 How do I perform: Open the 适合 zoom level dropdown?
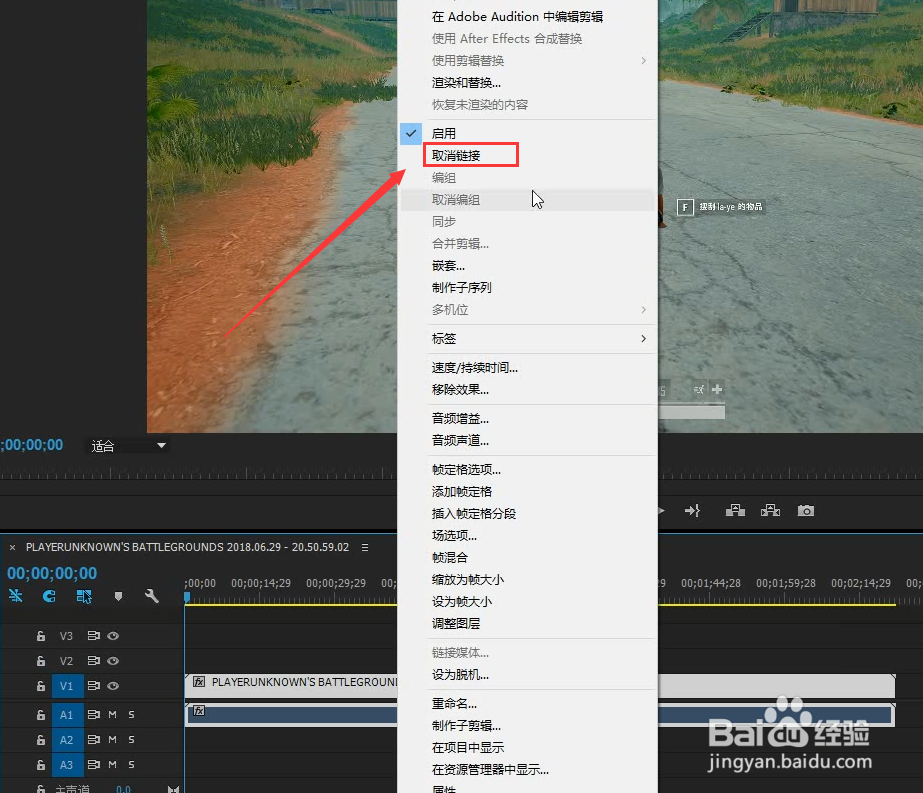point(128,446)
